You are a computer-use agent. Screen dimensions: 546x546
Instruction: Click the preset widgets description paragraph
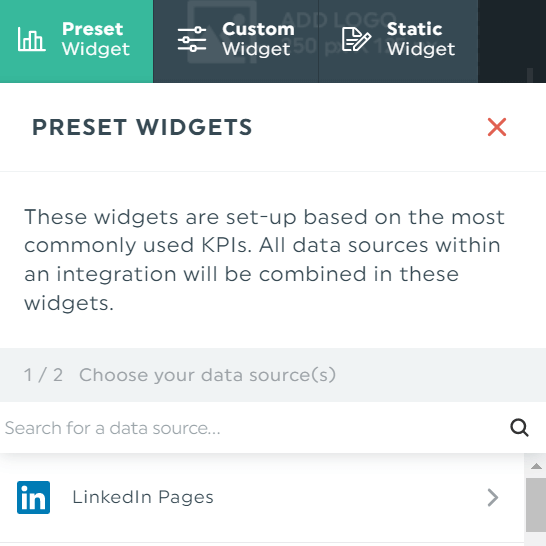pos(264,260)
